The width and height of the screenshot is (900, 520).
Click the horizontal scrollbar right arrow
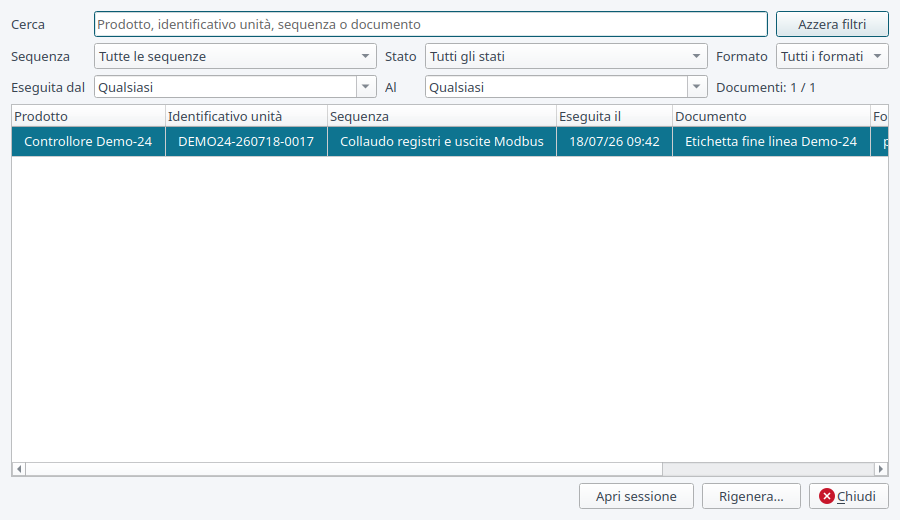(881, 469)
